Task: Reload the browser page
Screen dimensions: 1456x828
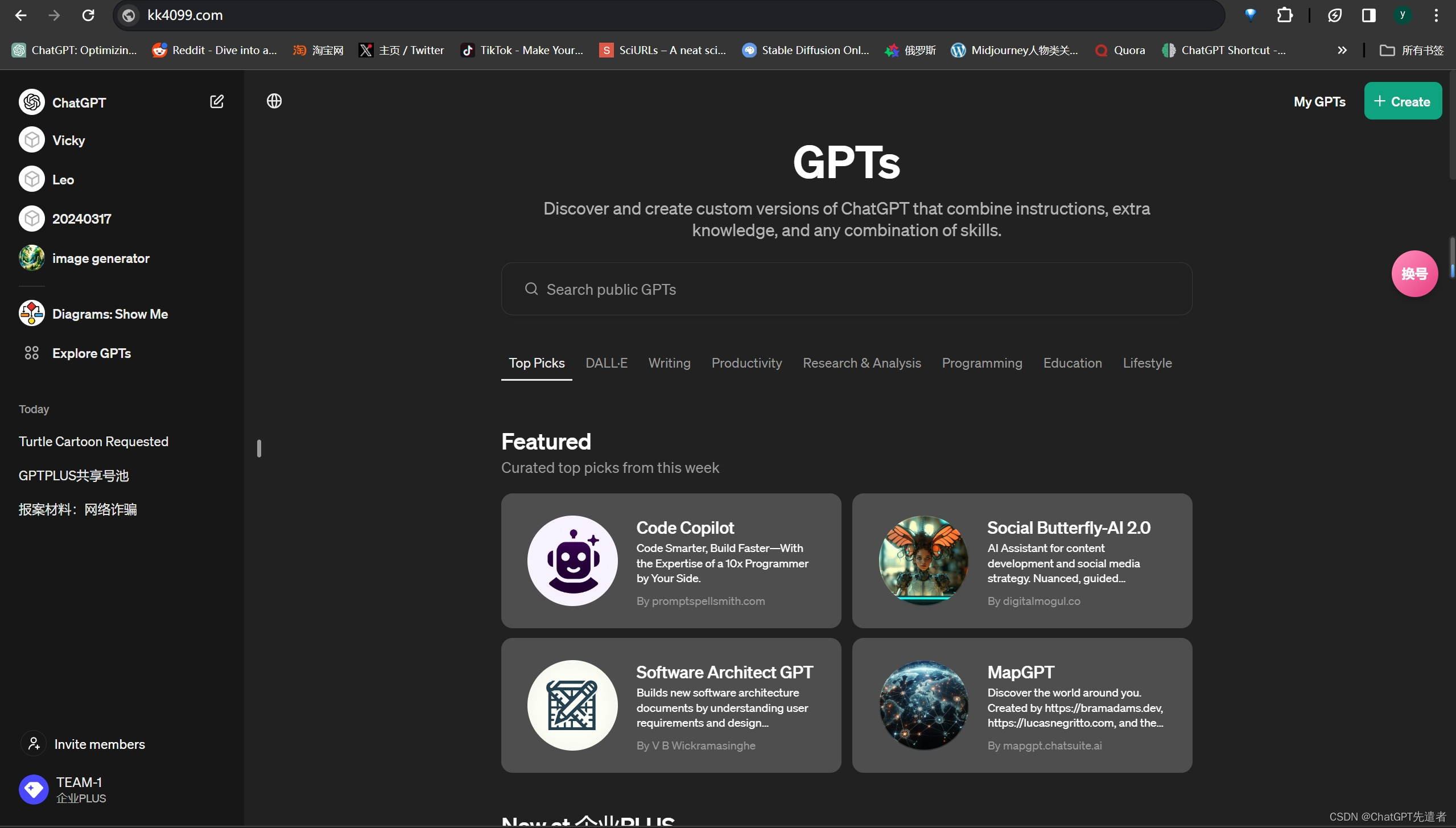Action: coord(88,15)
